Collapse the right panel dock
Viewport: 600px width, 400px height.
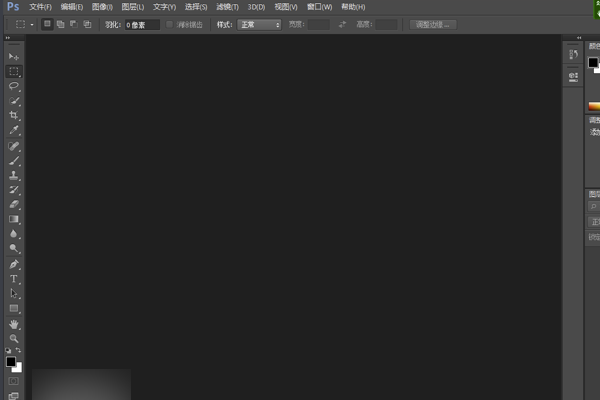[x=579, y=38]
